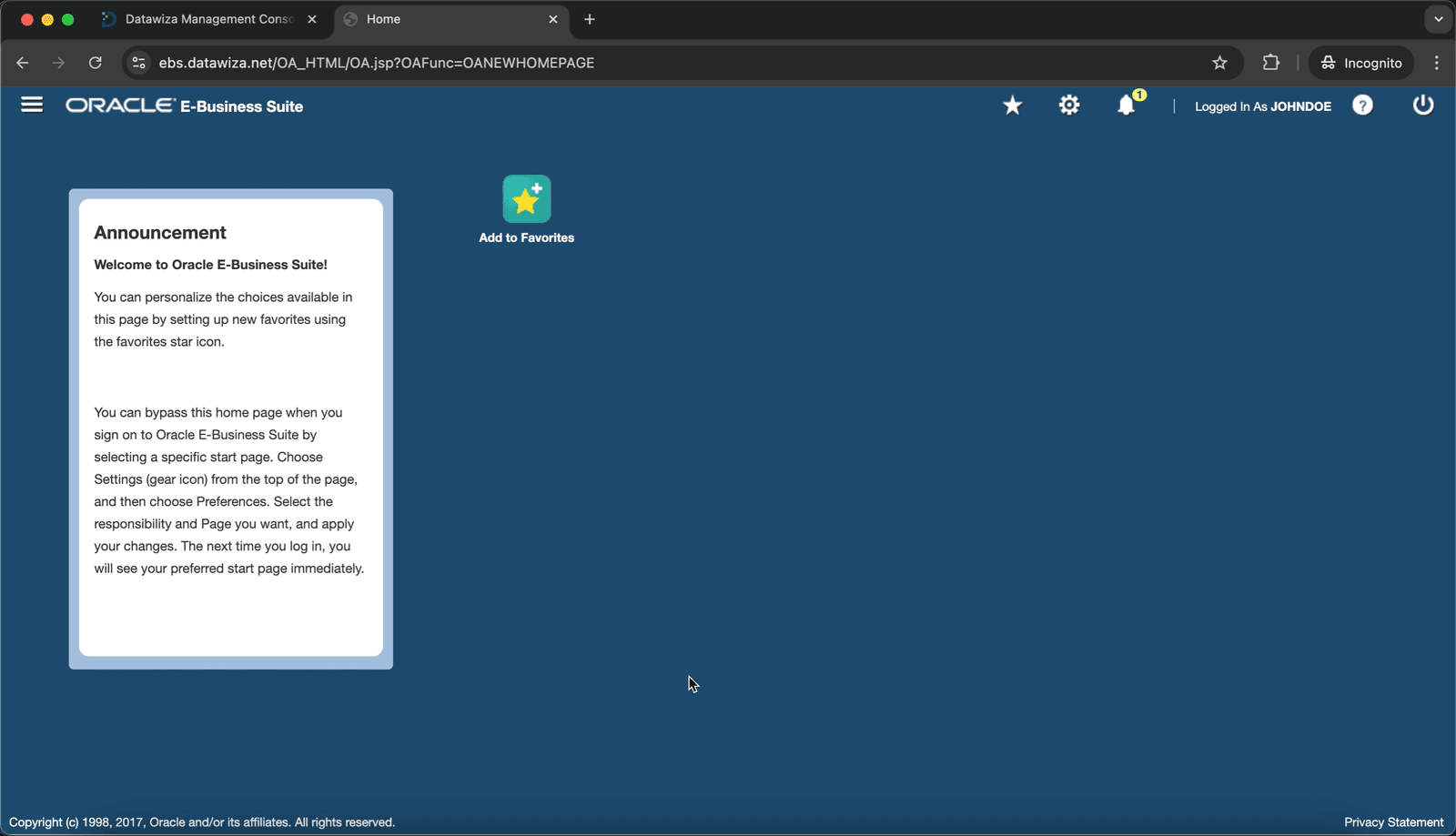The image size is (1456, 836).
Task: Open the Help question mark icon
Action: 1362,106
